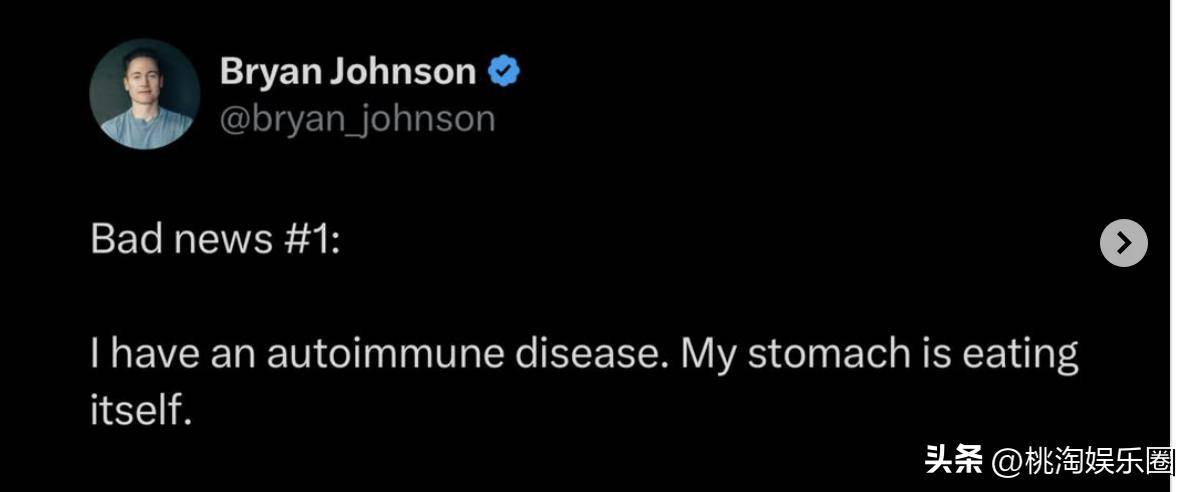Click the word "news" in the first line
Viewport: 1192px width, 492px height.
click(224, 240)
